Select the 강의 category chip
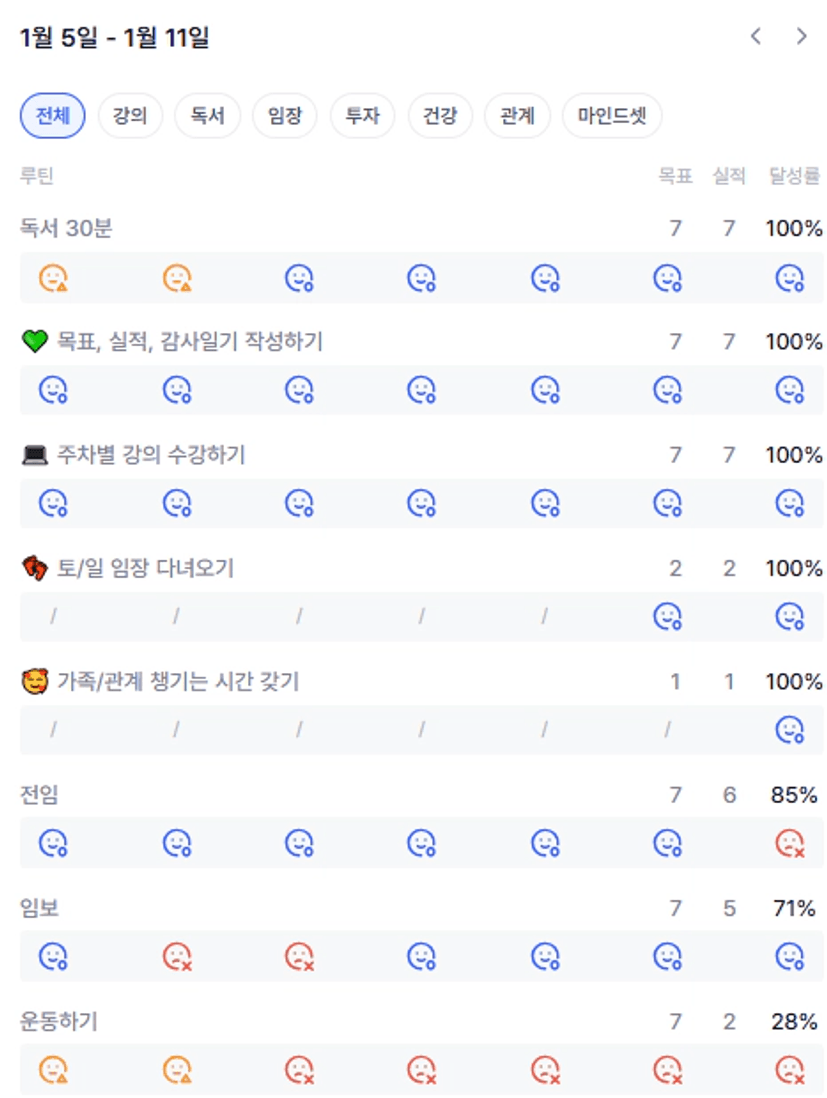 130,116
